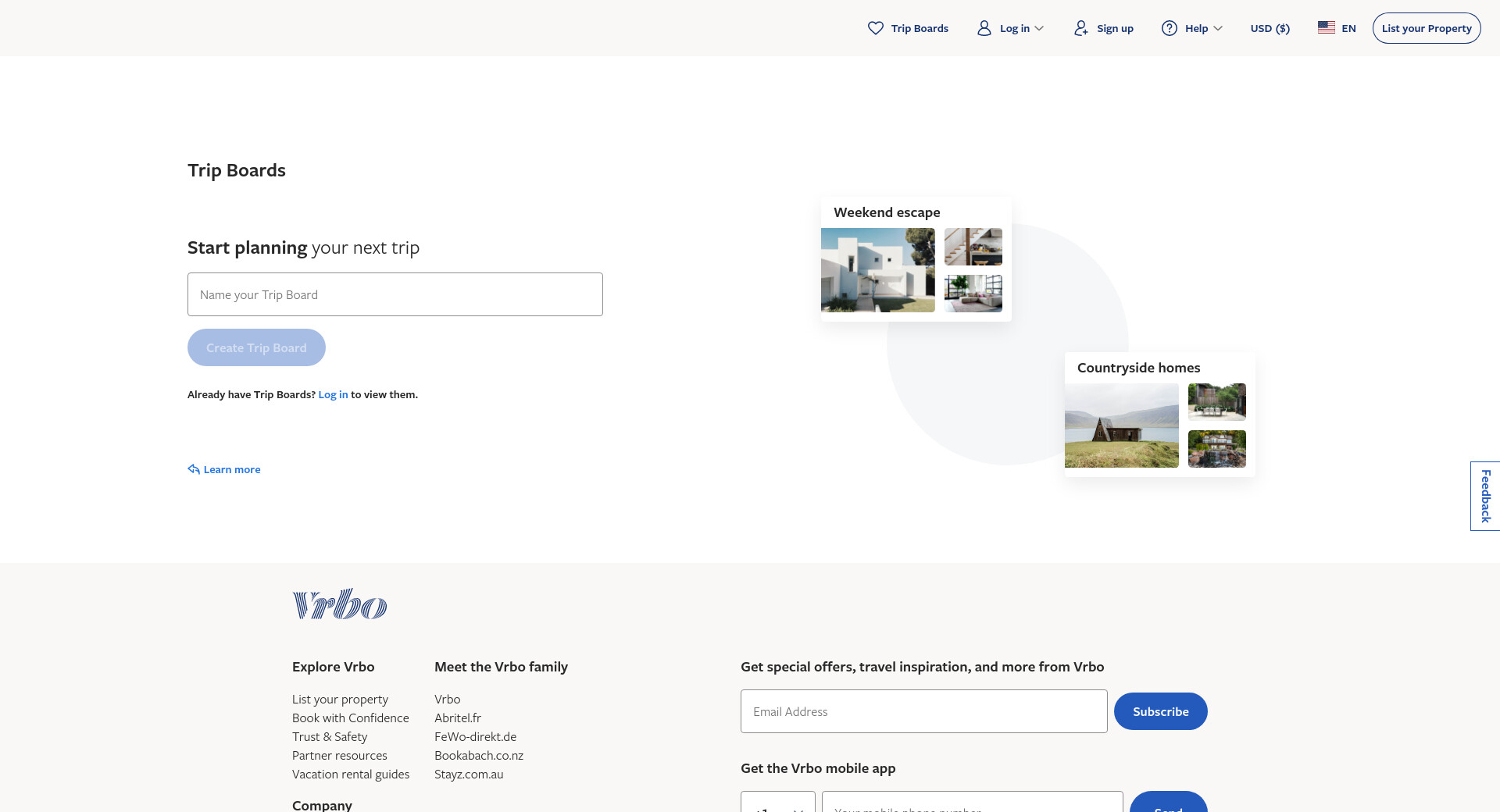
Task: Open the USD ($) currency selector
Action: point(1270,28)
